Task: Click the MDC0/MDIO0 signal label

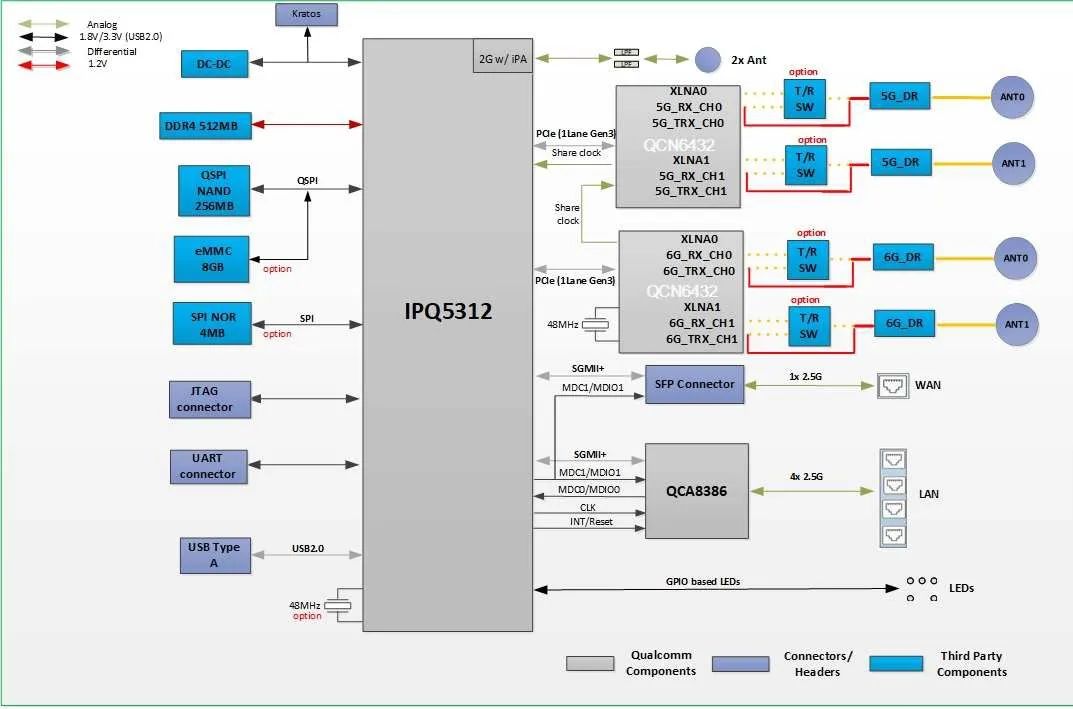Action: click(589, 490)
